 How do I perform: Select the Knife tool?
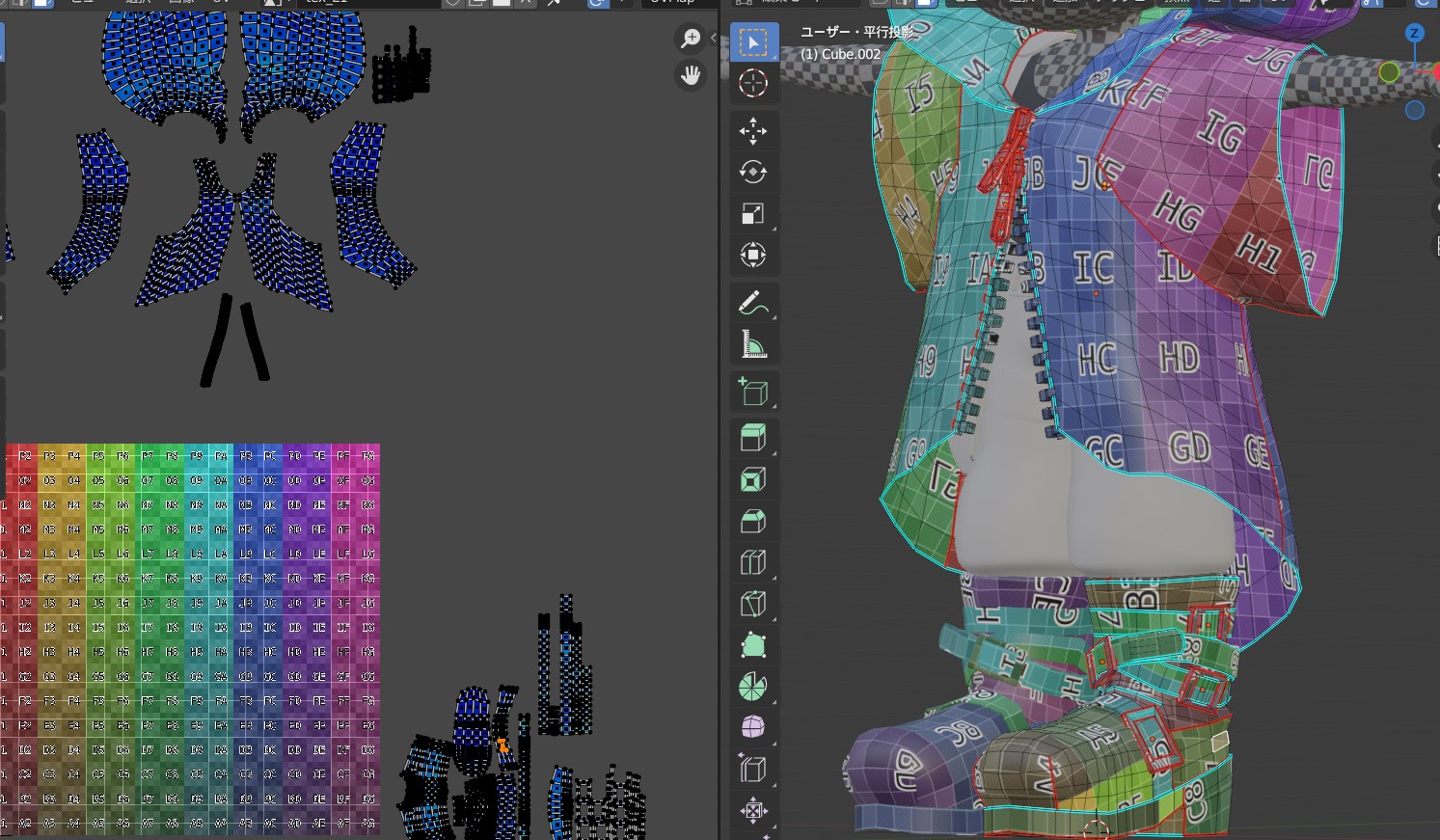(753, 605)
